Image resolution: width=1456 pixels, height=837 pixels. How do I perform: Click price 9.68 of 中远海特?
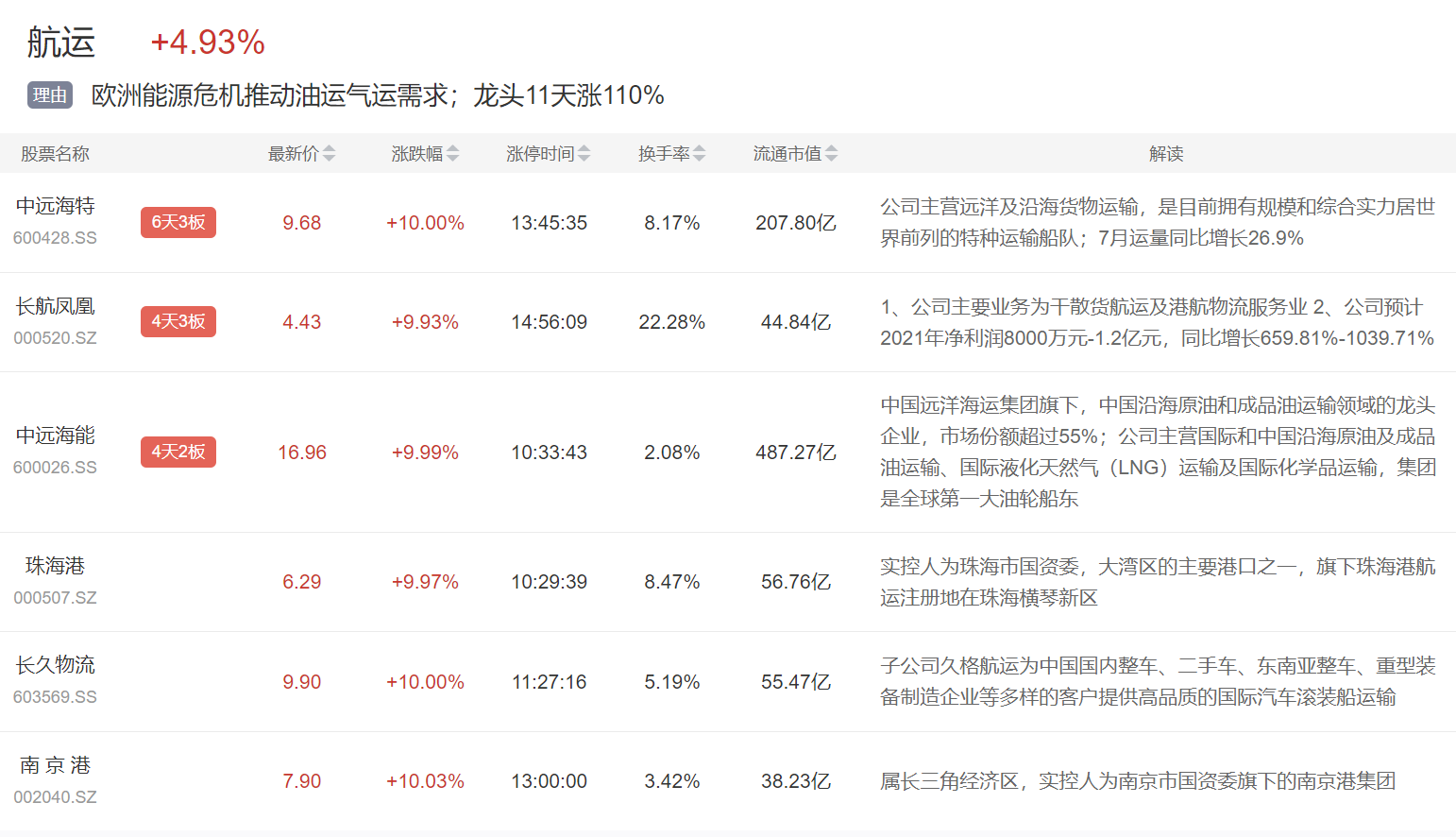pos(302,223)
